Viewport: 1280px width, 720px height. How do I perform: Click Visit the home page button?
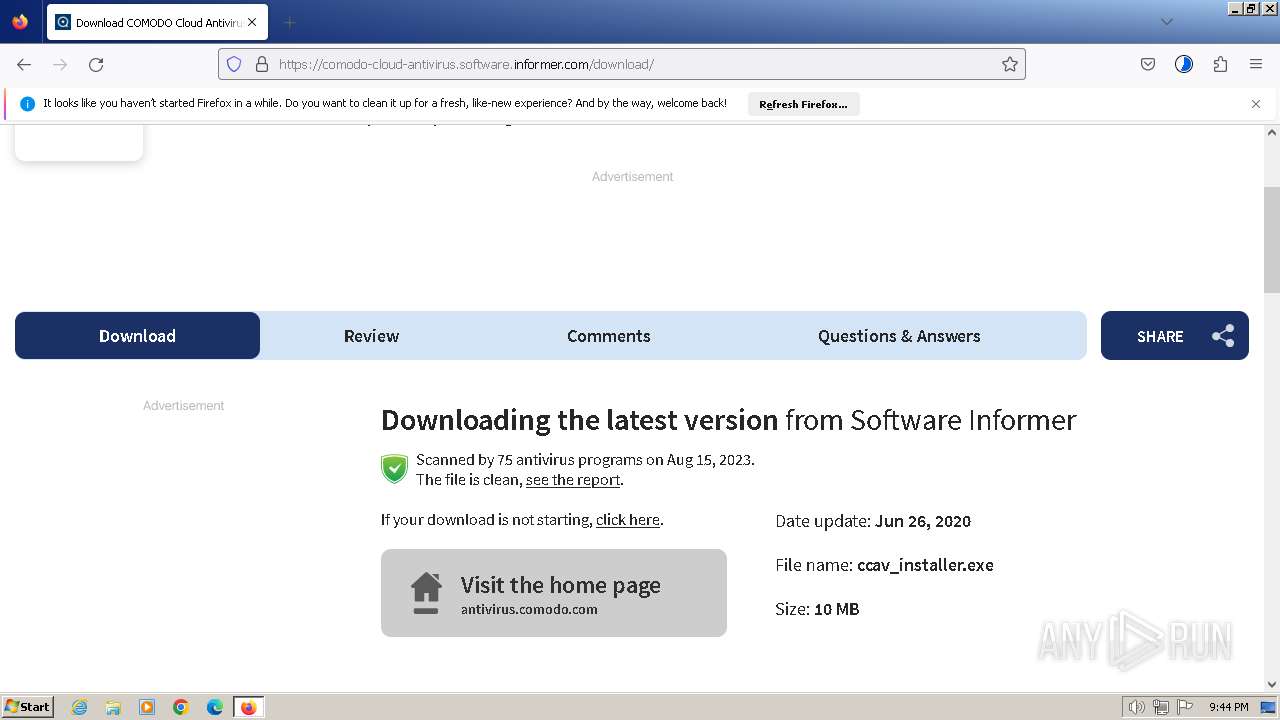pyautogui.click(x=554, y=593)
